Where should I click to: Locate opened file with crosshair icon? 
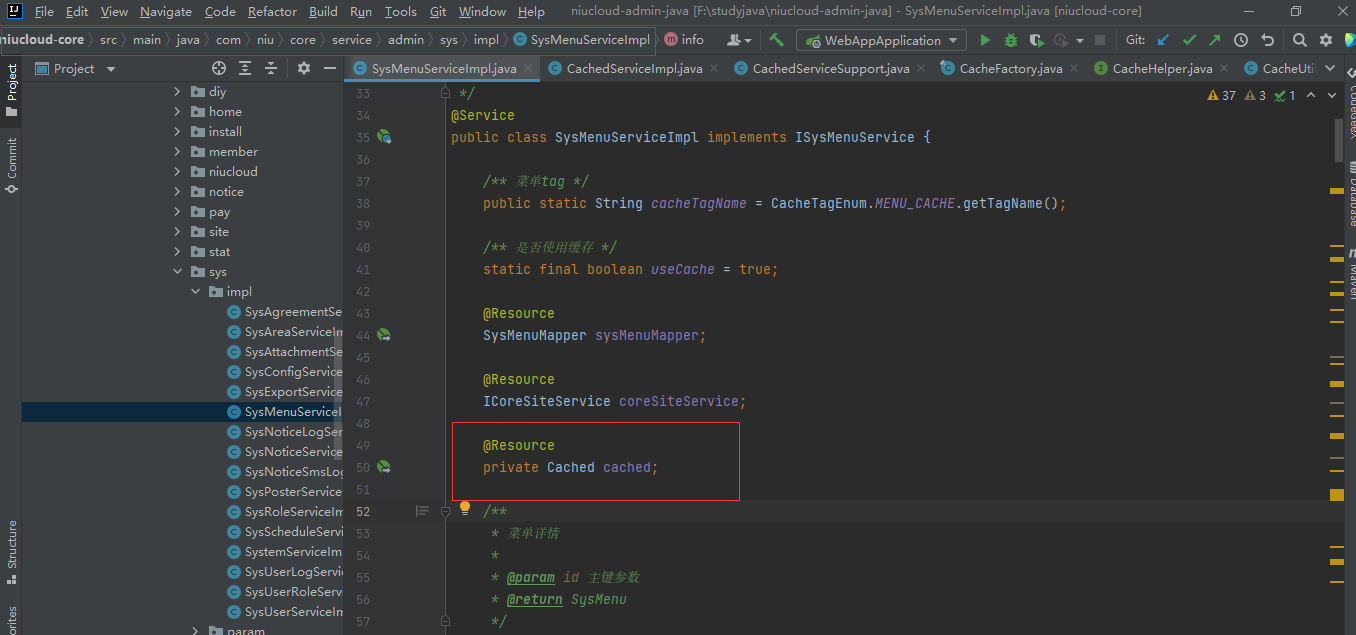(219, 68)
